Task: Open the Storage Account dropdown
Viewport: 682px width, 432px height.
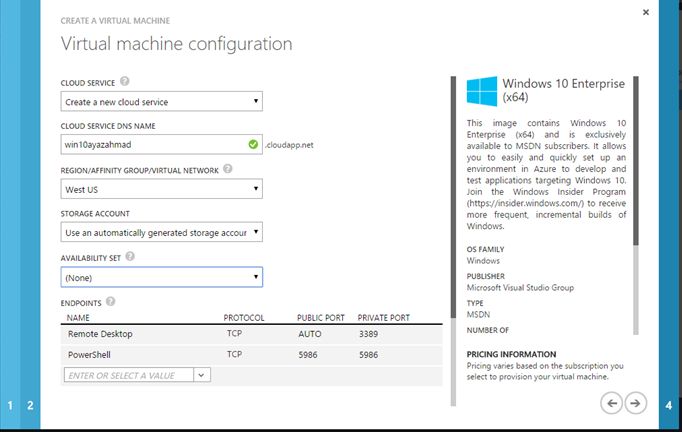Action: (161, 232)
